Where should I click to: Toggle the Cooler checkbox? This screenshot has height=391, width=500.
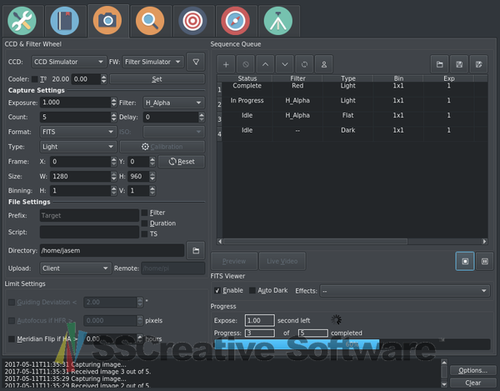34,79
